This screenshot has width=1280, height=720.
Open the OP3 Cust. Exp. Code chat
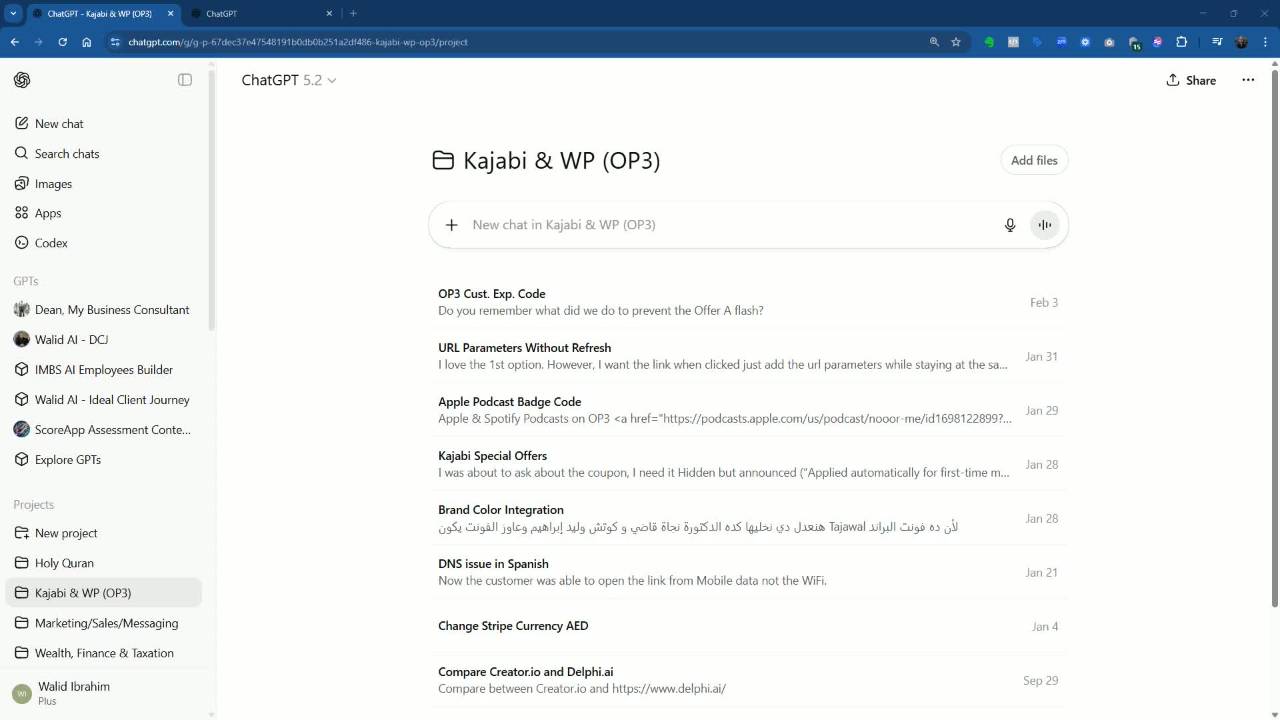491,294
